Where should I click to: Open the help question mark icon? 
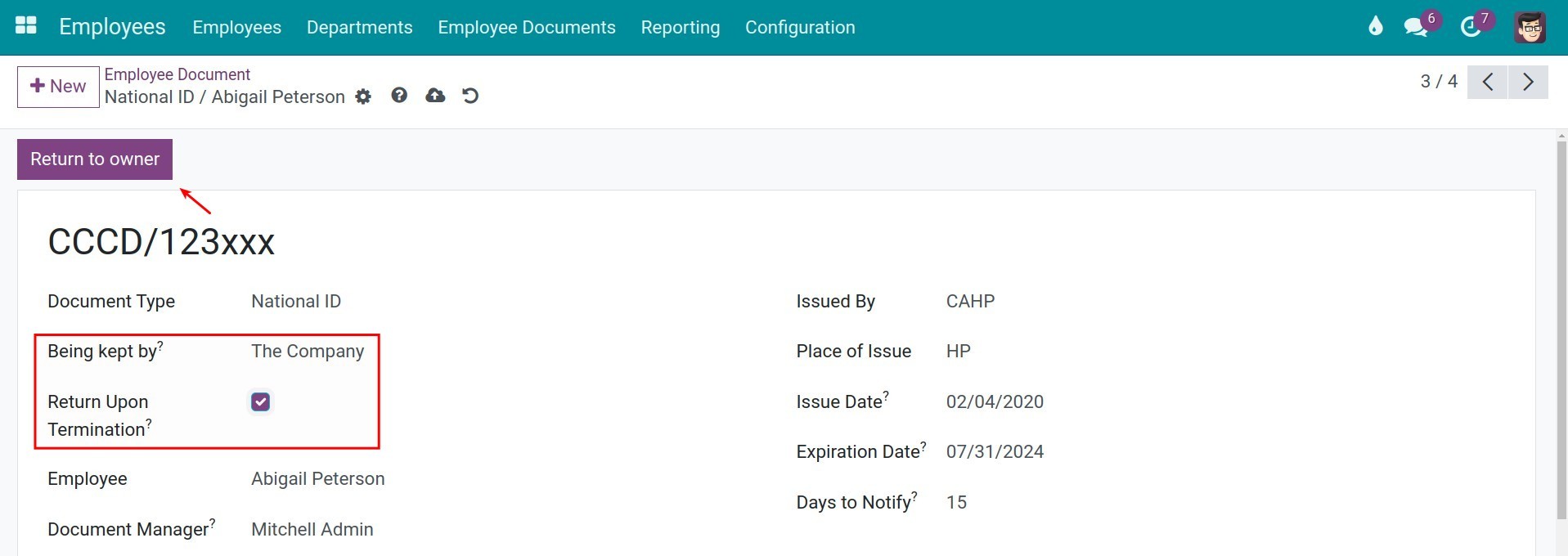[399, 96]
